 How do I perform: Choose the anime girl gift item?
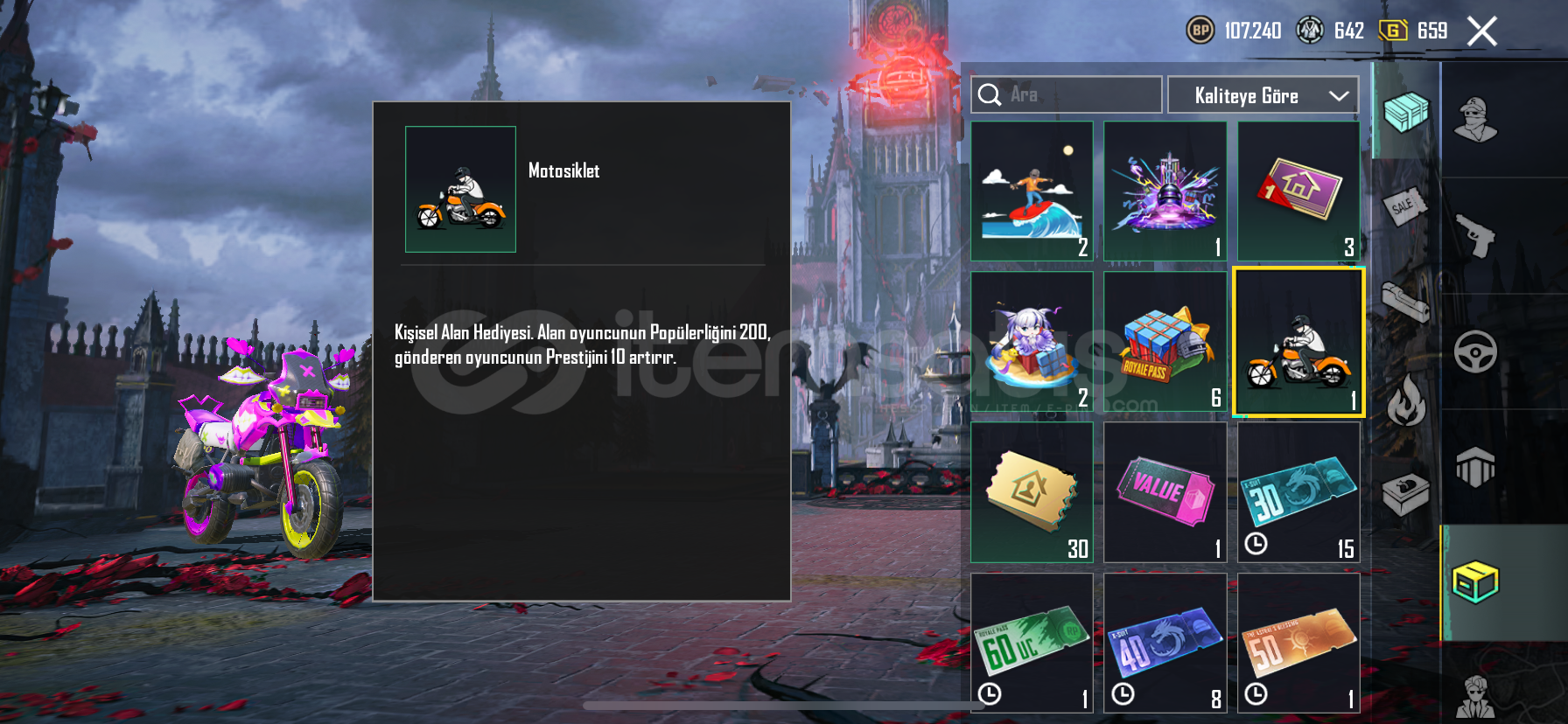pos(1032,341)
